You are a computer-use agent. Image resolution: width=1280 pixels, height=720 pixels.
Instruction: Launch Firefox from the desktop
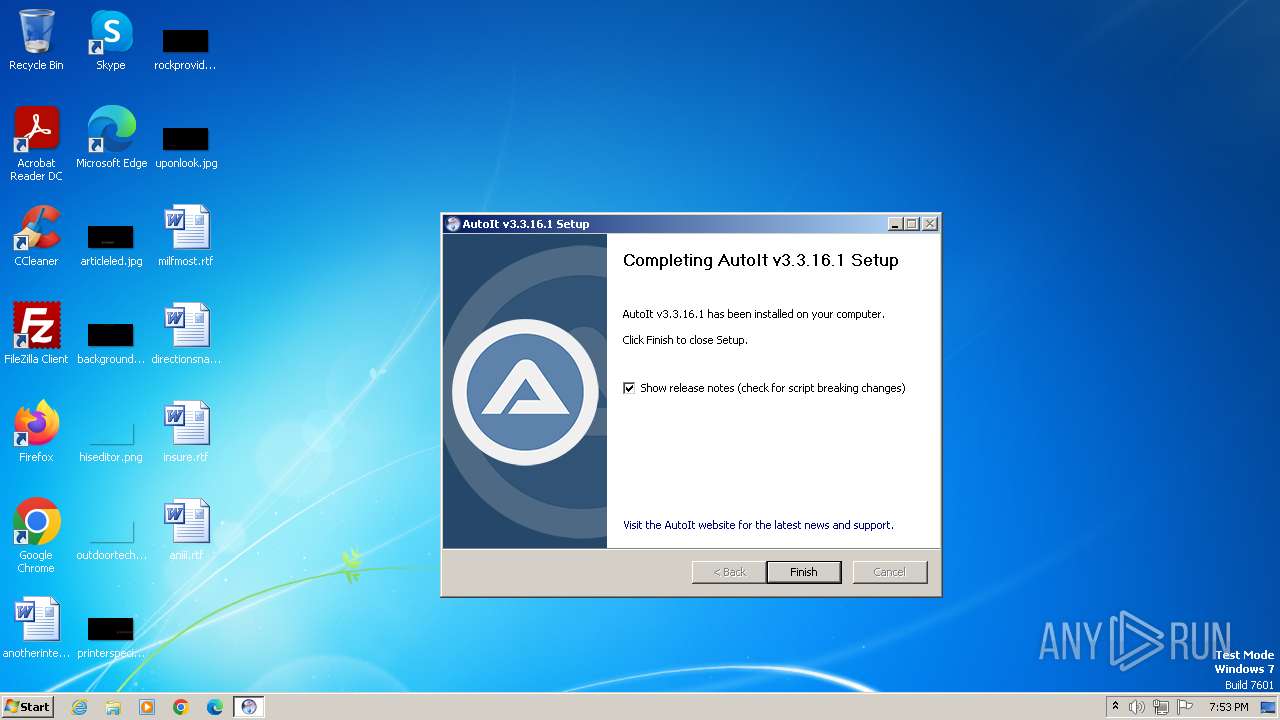(36, 432)
